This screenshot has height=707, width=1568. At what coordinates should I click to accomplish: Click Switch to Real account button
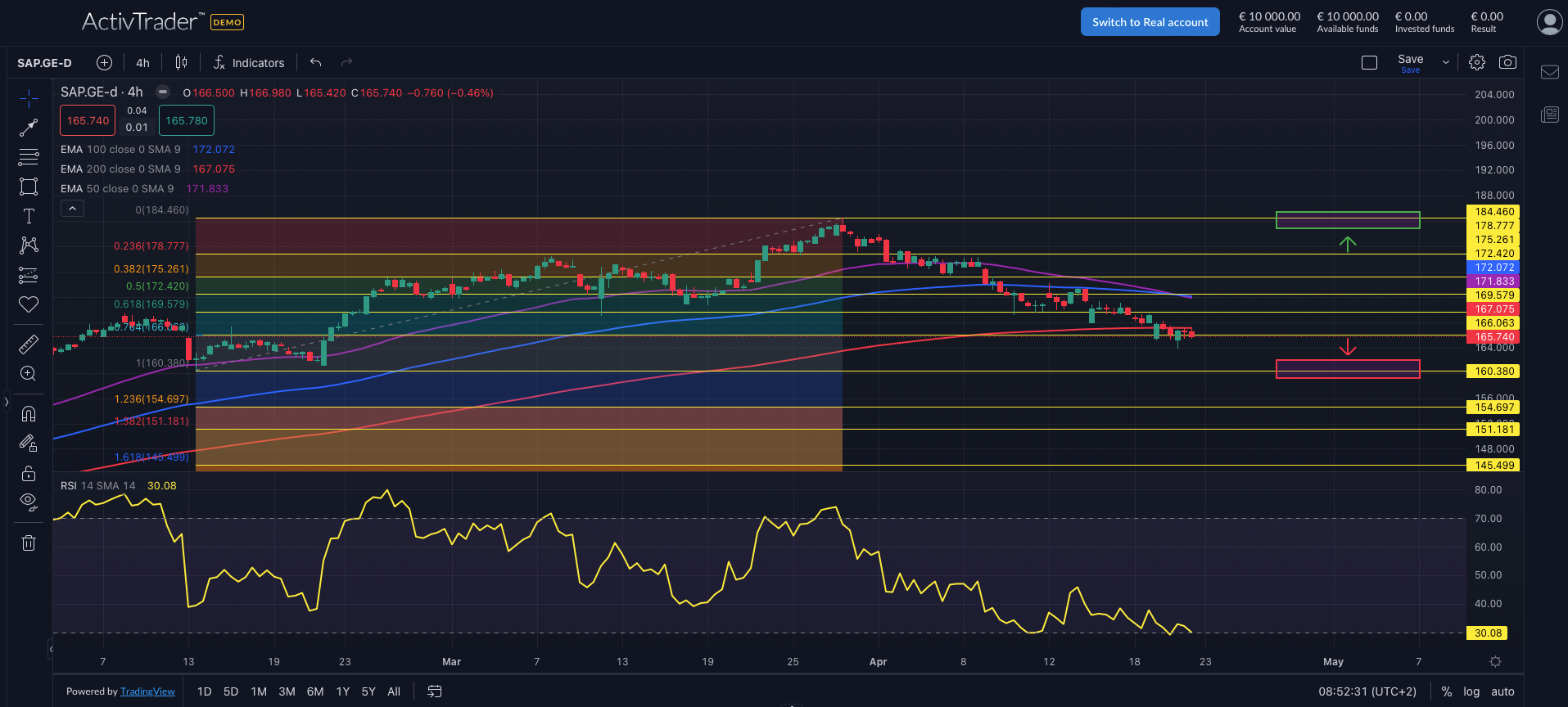(1150, 22)
